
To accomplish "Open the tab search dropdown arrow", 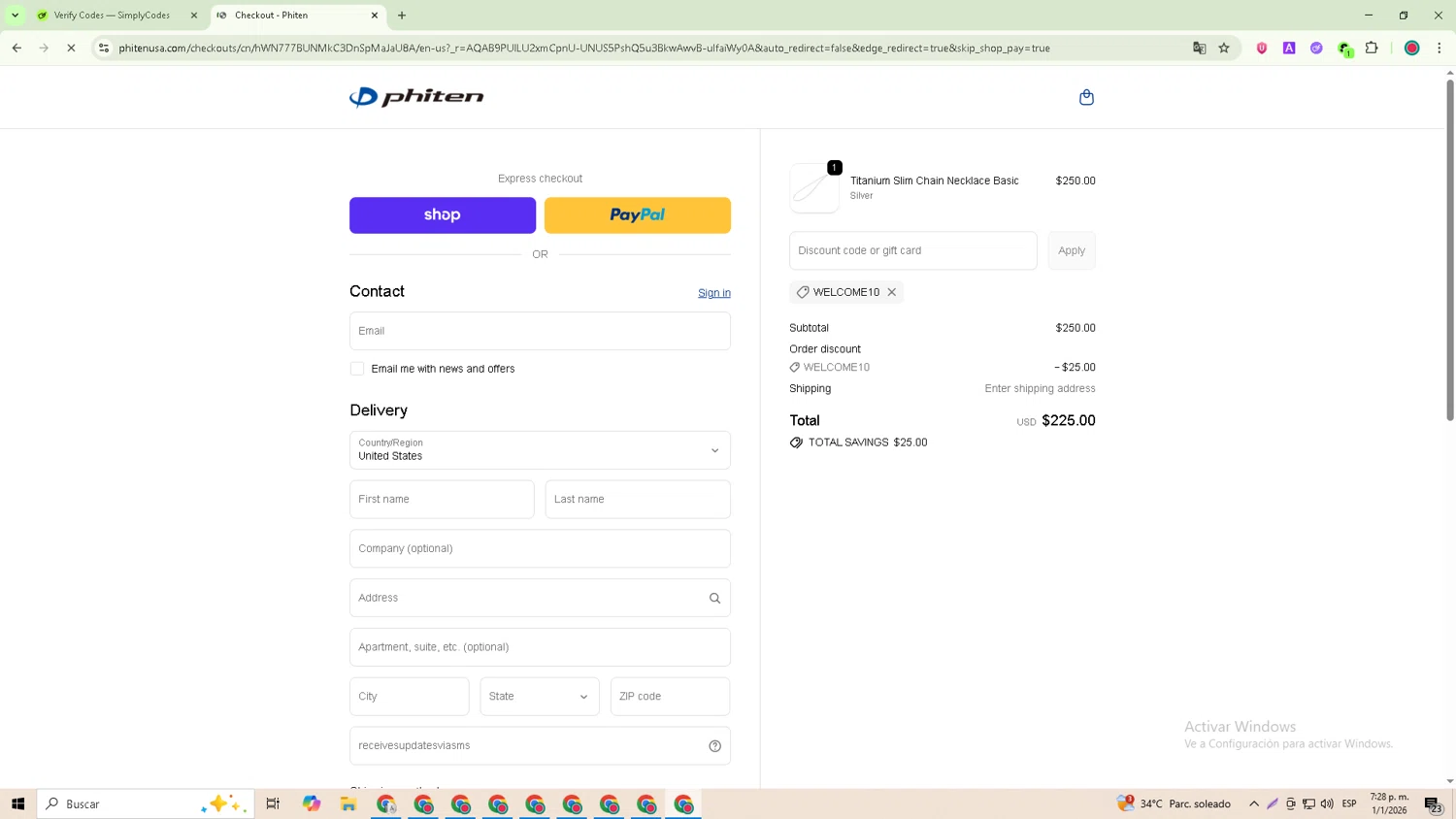I will click(15, 16).
